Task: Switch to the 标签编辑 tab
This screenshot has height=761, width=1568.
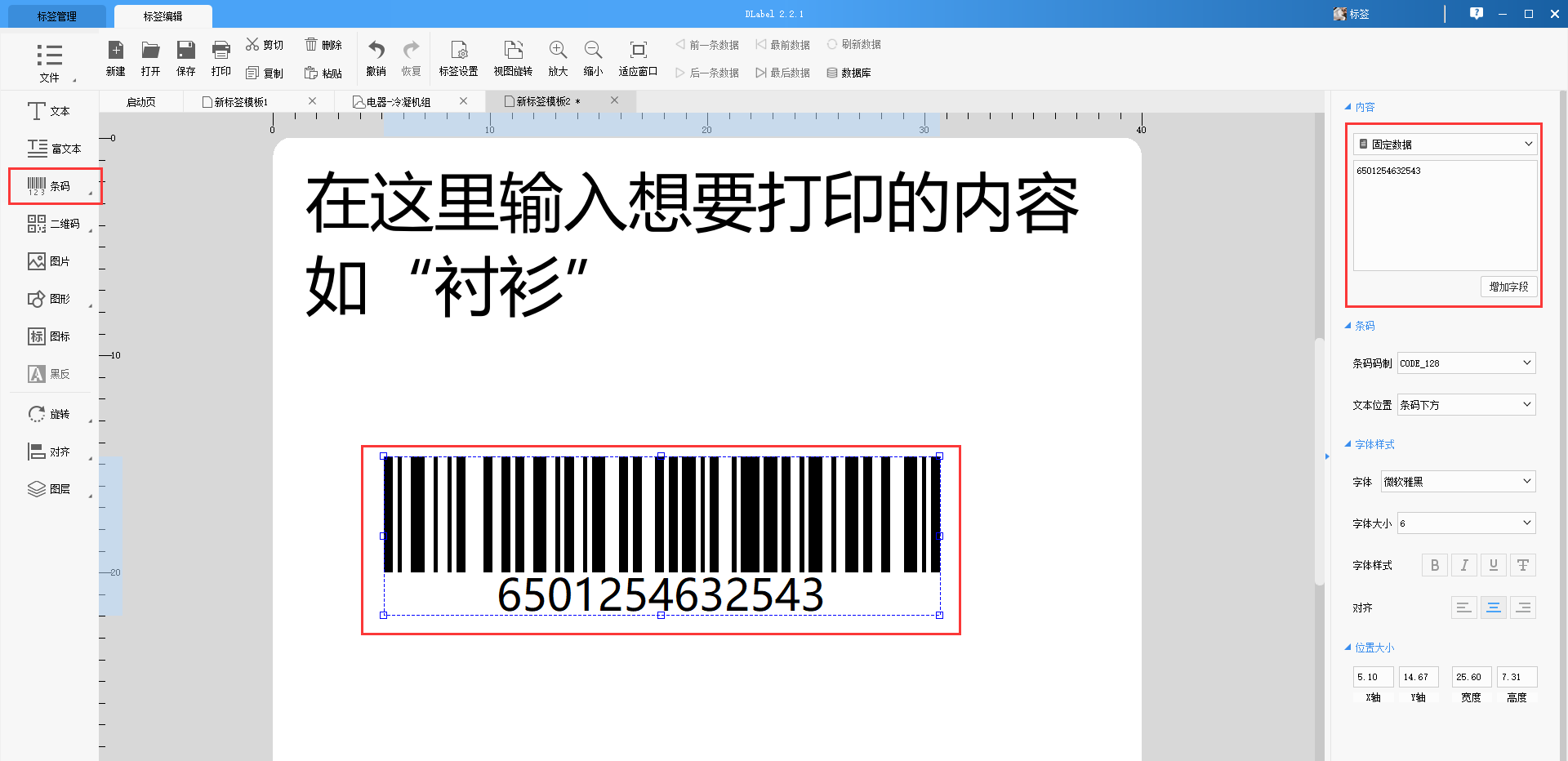Action: [x=163, y=16]
